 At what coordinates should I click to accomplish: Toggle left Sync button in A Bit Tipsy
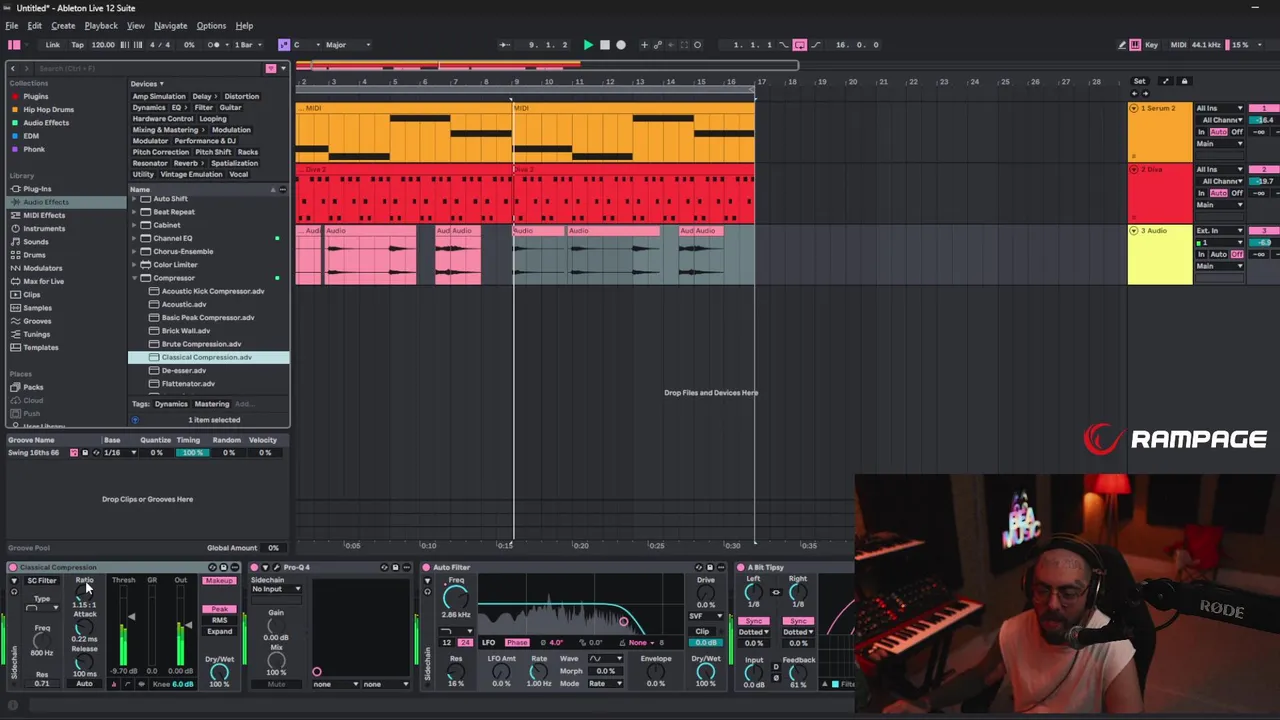pos(754,621)
